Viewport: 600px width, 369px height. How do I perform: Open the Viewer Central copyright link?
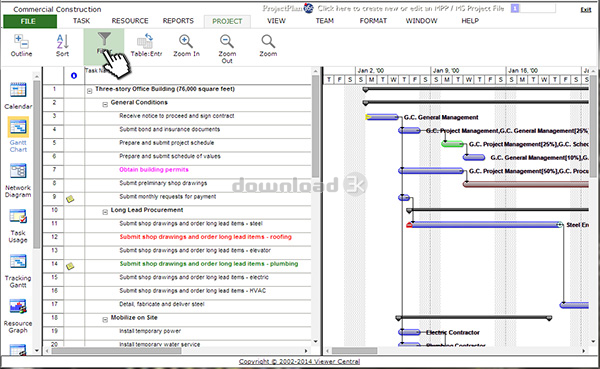tap(299, 361)
